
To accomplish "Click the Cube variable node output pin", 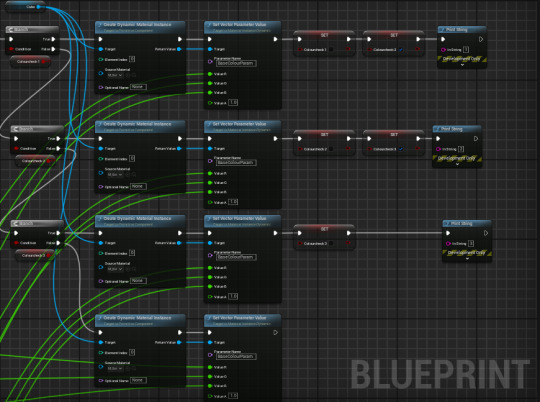I will coord(38,7).
